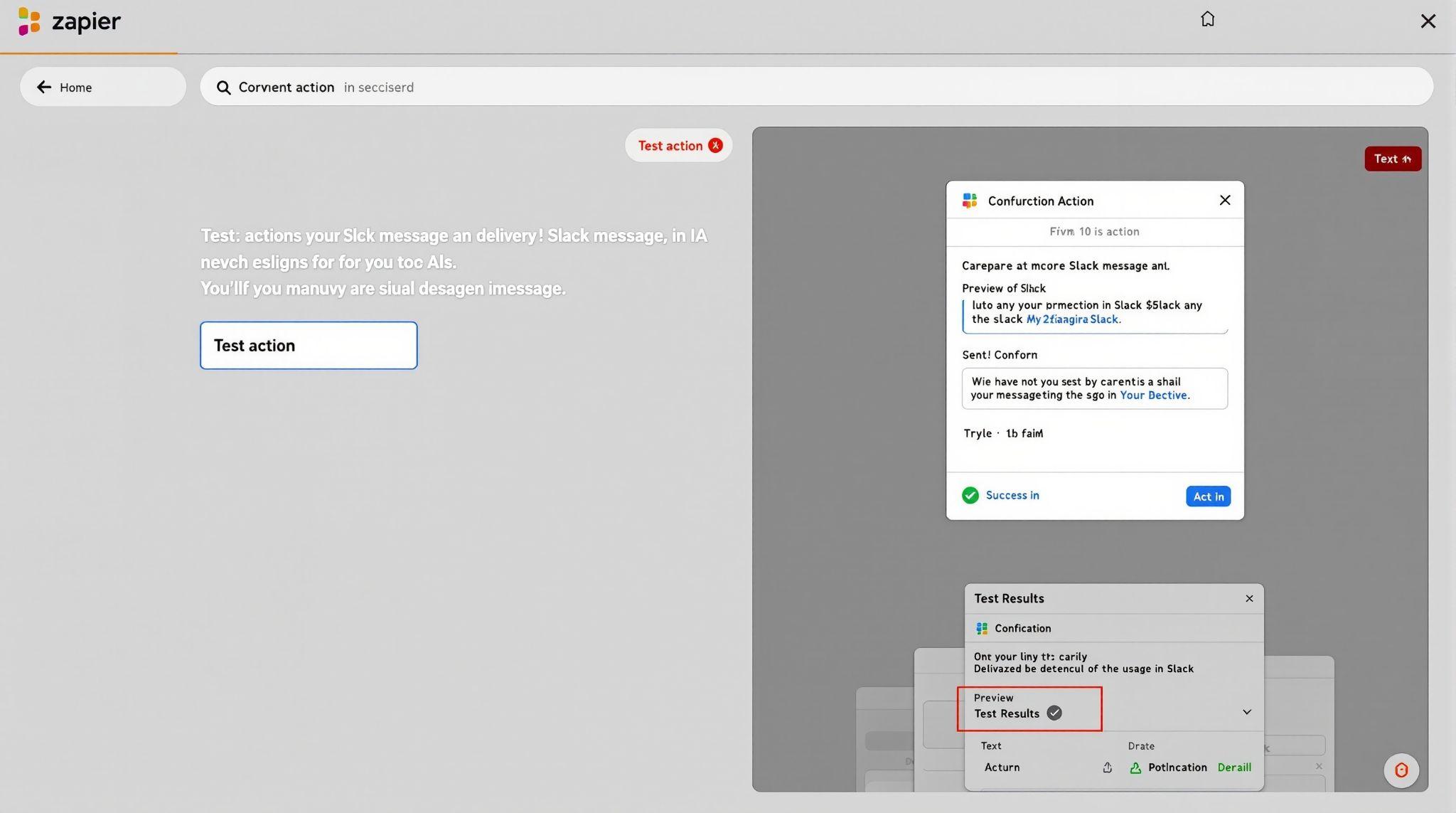Image resolution: width=1456 pixels, height=813 pixels.
Task: Click the green Success checkmark icon
Action: click(970, 495)
